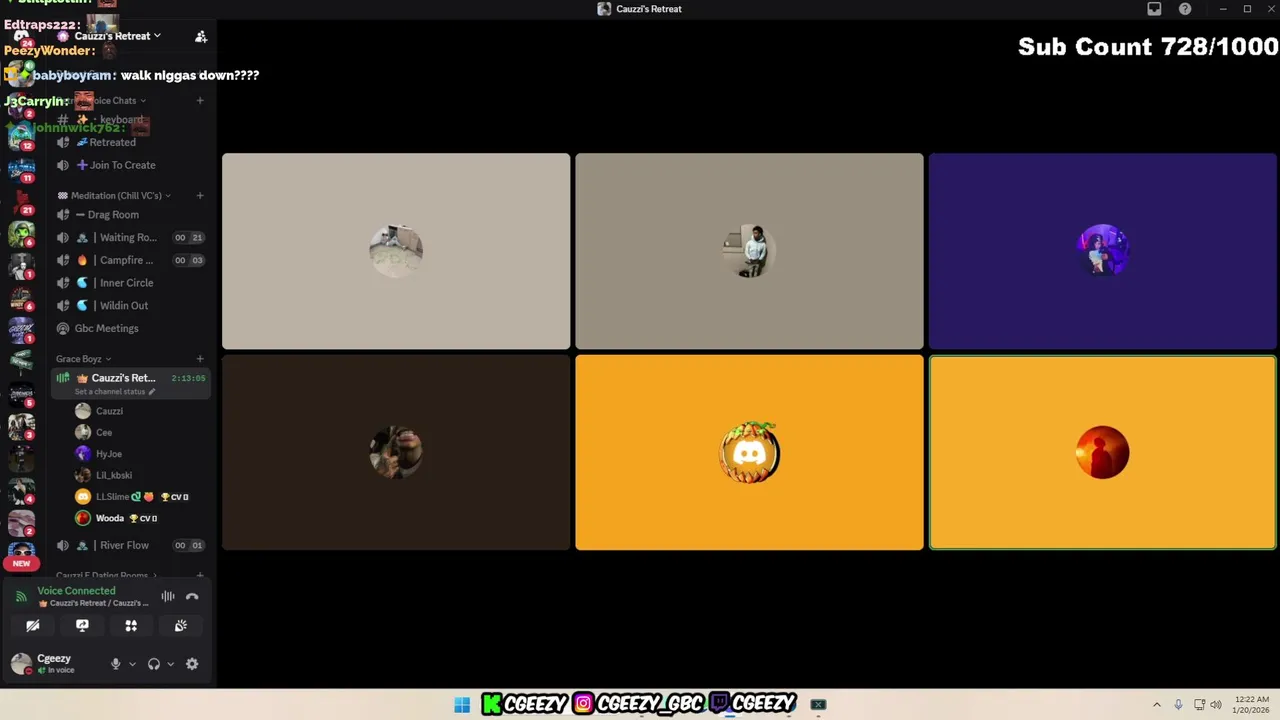The image size is (1280, 720).
Task: Open the inbox icon in title bar
Action: click(x=1154, y=9)
